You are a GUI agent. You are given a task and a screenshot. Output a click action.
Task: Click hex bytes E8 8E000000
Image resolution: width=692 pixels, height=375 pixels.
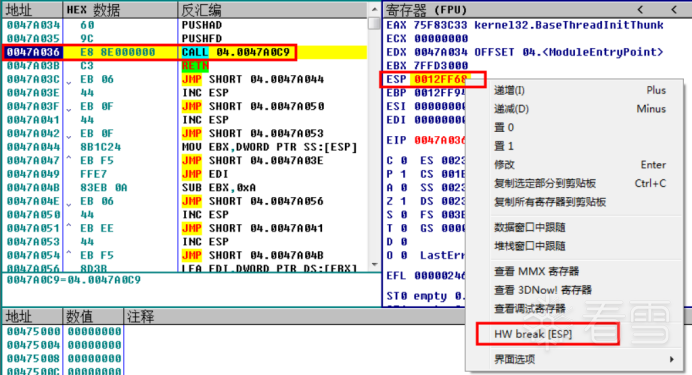point(117,52)
